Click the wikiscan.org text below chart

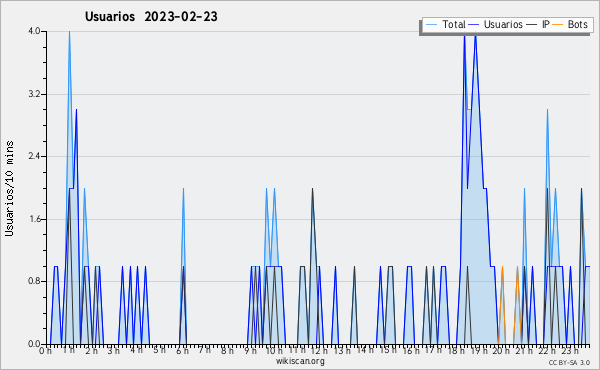[300, 361]
